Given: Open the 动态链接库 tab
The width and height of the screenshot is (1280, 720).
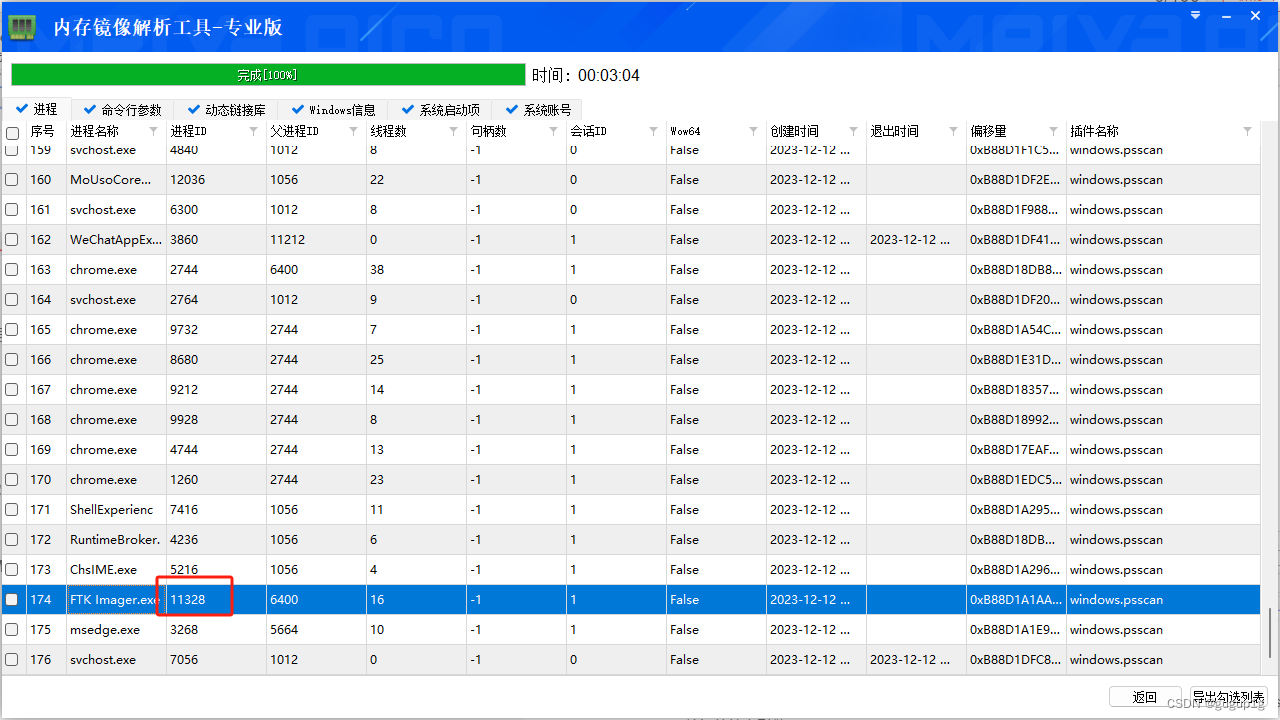Looking at the screenshot, I should (x=227, y=110).
